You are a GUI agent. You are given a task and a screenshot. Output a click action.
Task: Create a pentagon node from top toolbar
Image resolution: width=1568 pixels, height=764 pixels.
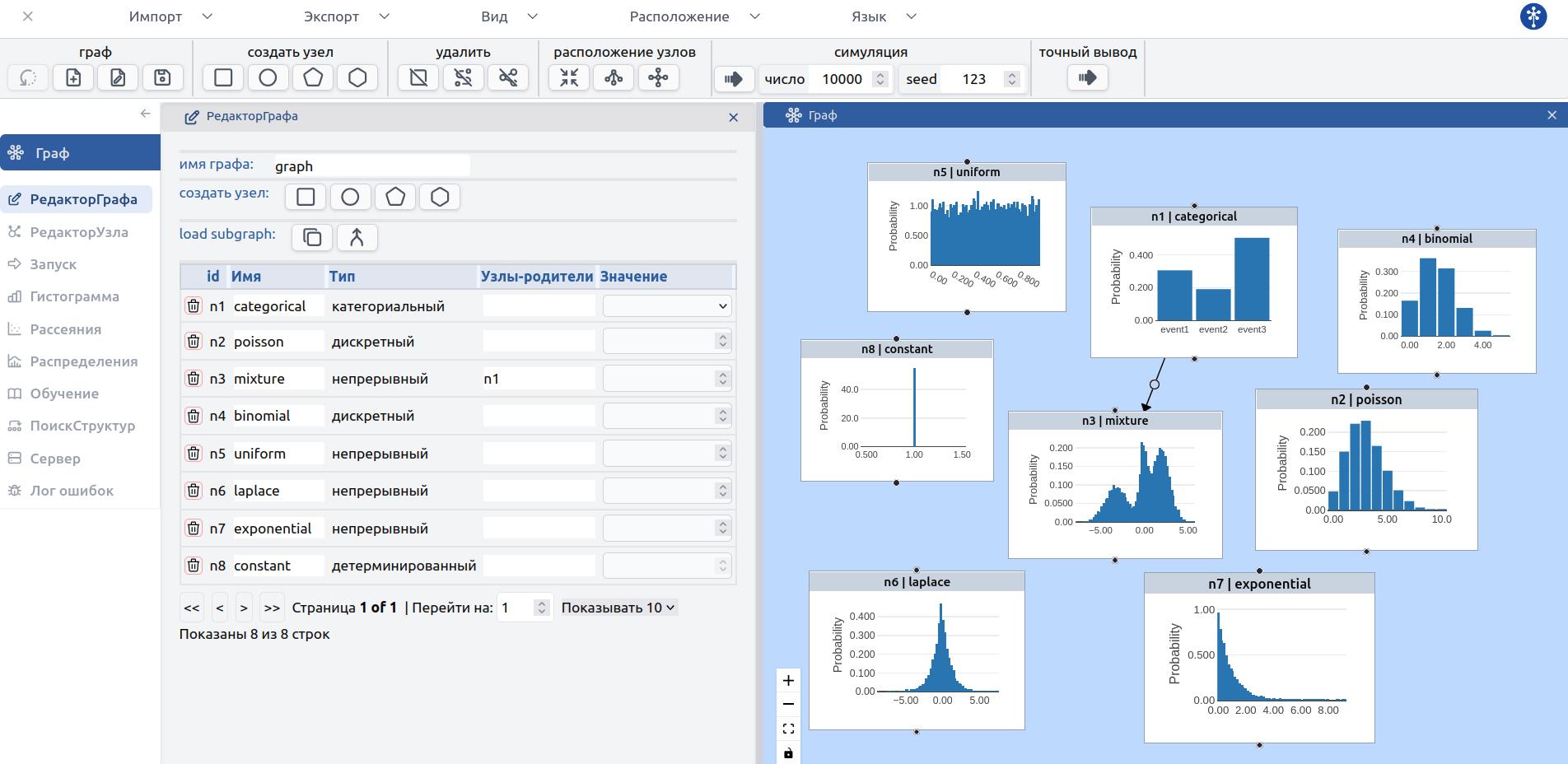[313, 77]
